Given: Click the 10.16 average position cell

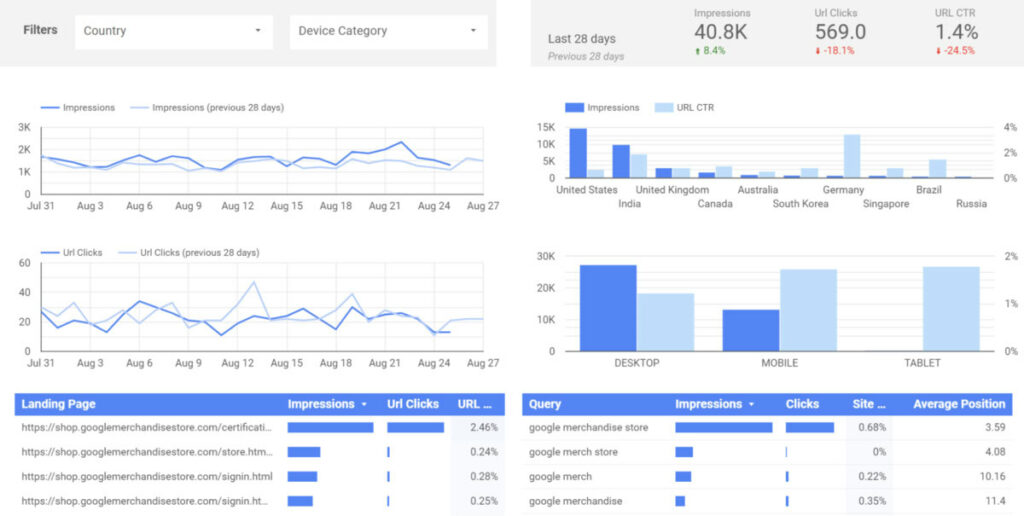Looking at the screenshot, I should (993, 477).
